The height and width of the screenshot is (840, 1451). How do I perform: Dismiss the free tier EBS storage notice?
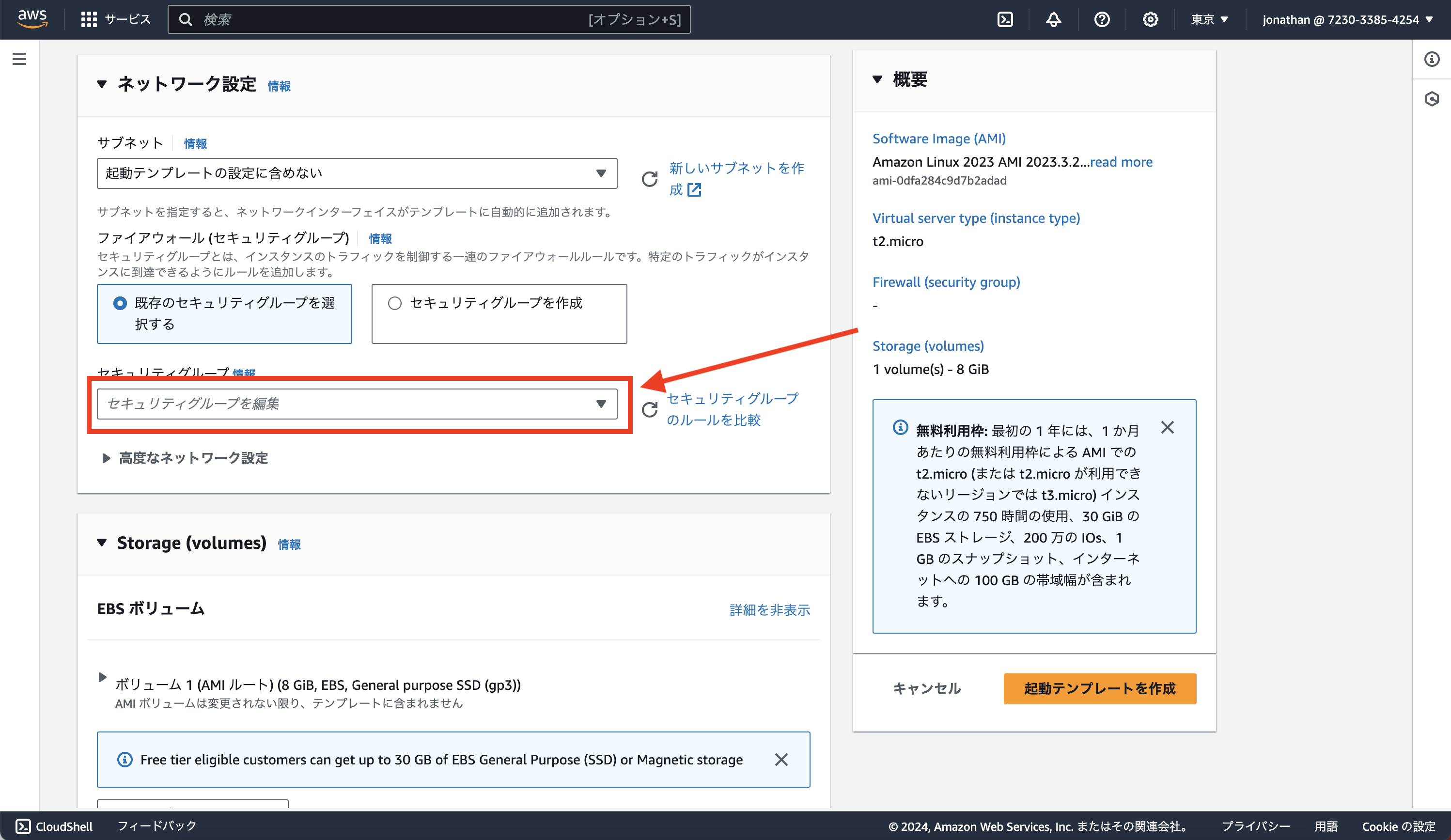781,760
